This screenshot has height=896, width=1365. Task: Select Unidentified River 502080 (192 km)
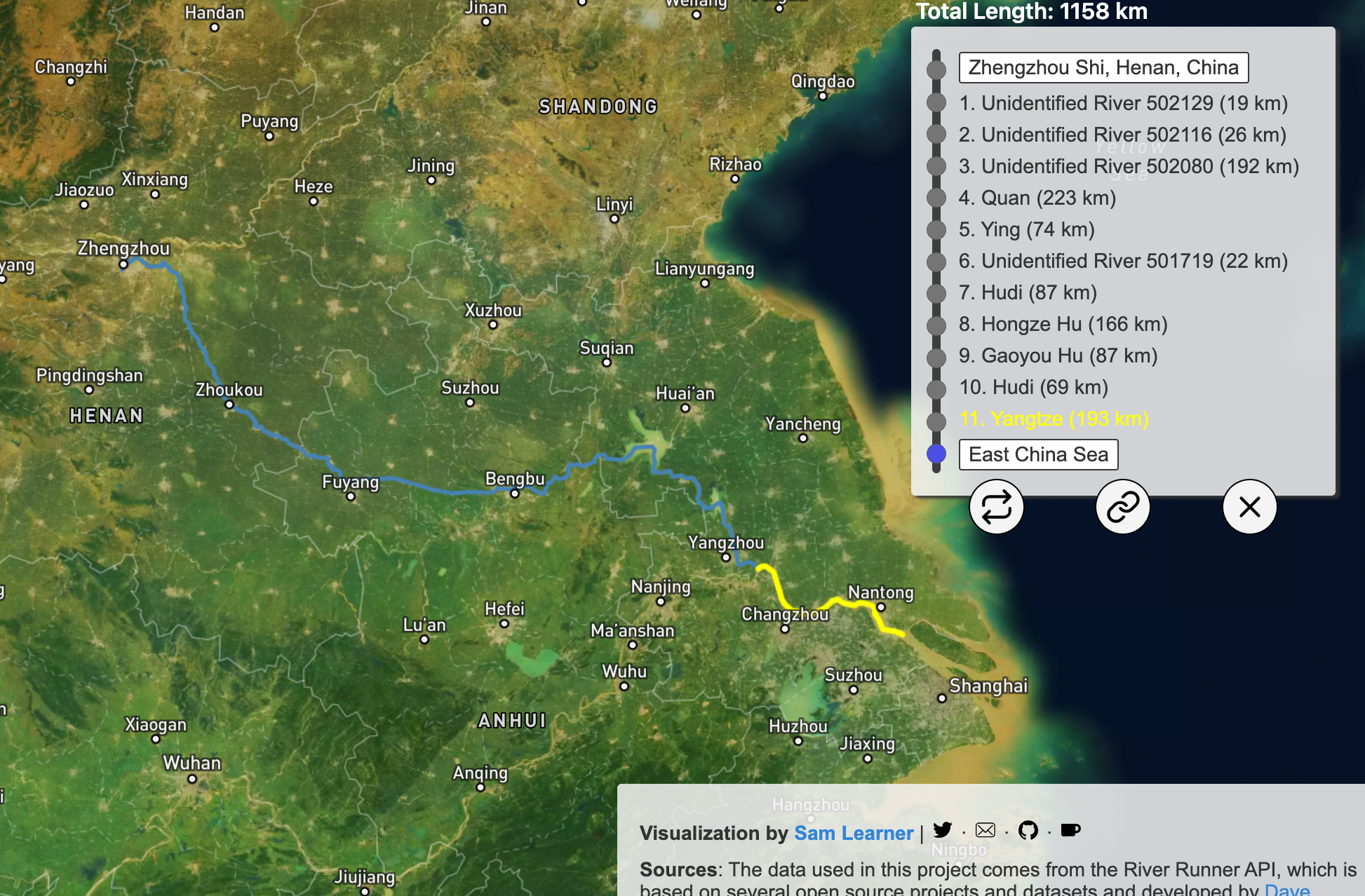(1128, 166)
